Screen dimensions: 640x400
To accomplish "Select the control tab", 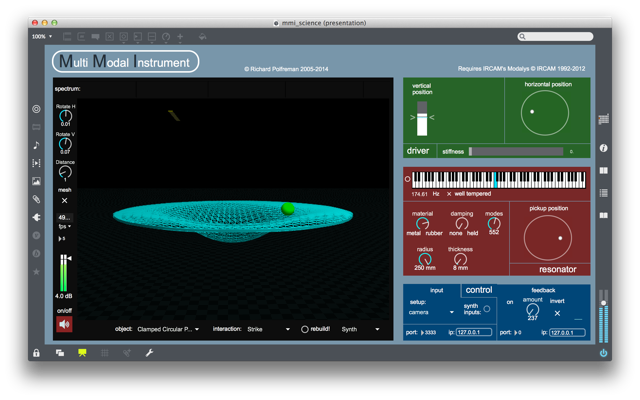I will pyautogui.click(x=479, y=290).
